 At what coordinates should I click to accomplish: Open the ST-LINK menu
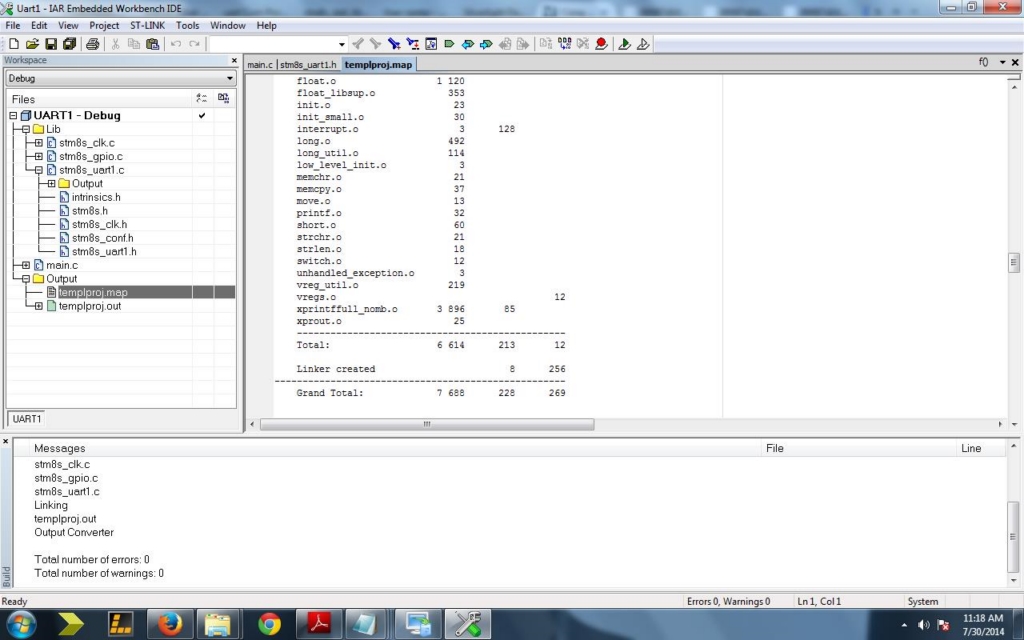pos(147,25)
